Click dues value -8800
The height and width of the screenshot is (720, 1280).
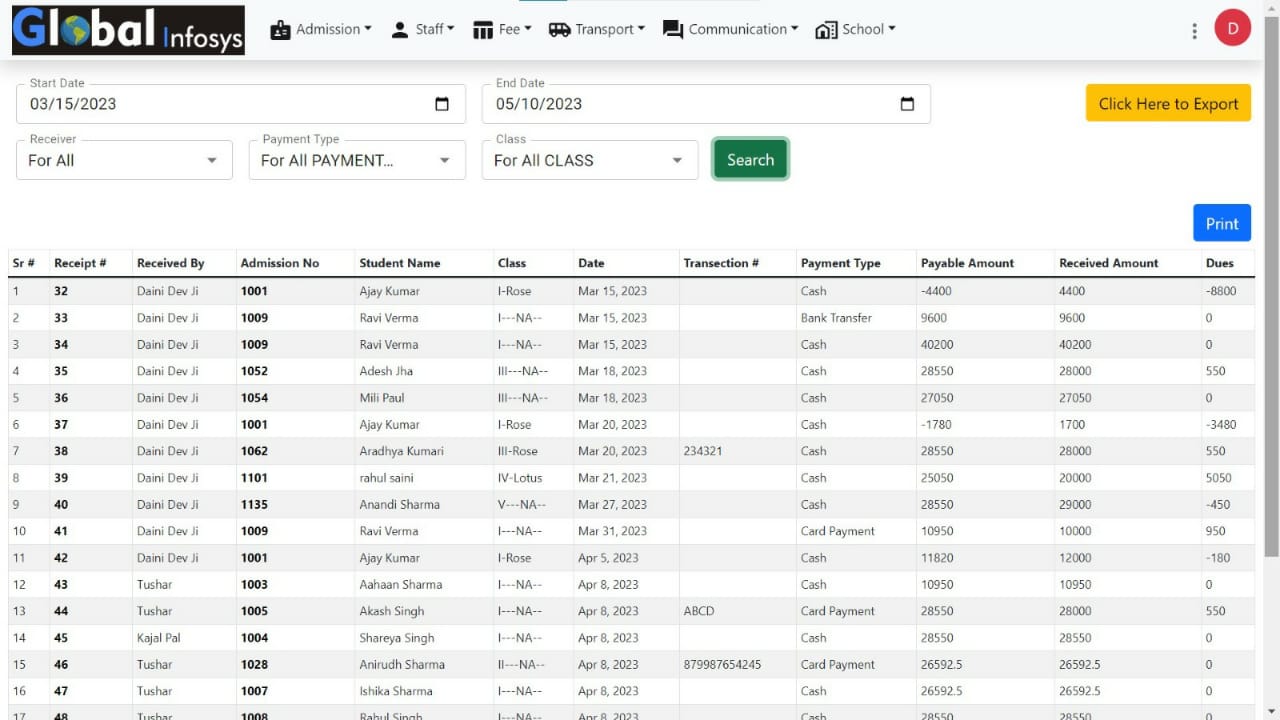(1221, 291)
